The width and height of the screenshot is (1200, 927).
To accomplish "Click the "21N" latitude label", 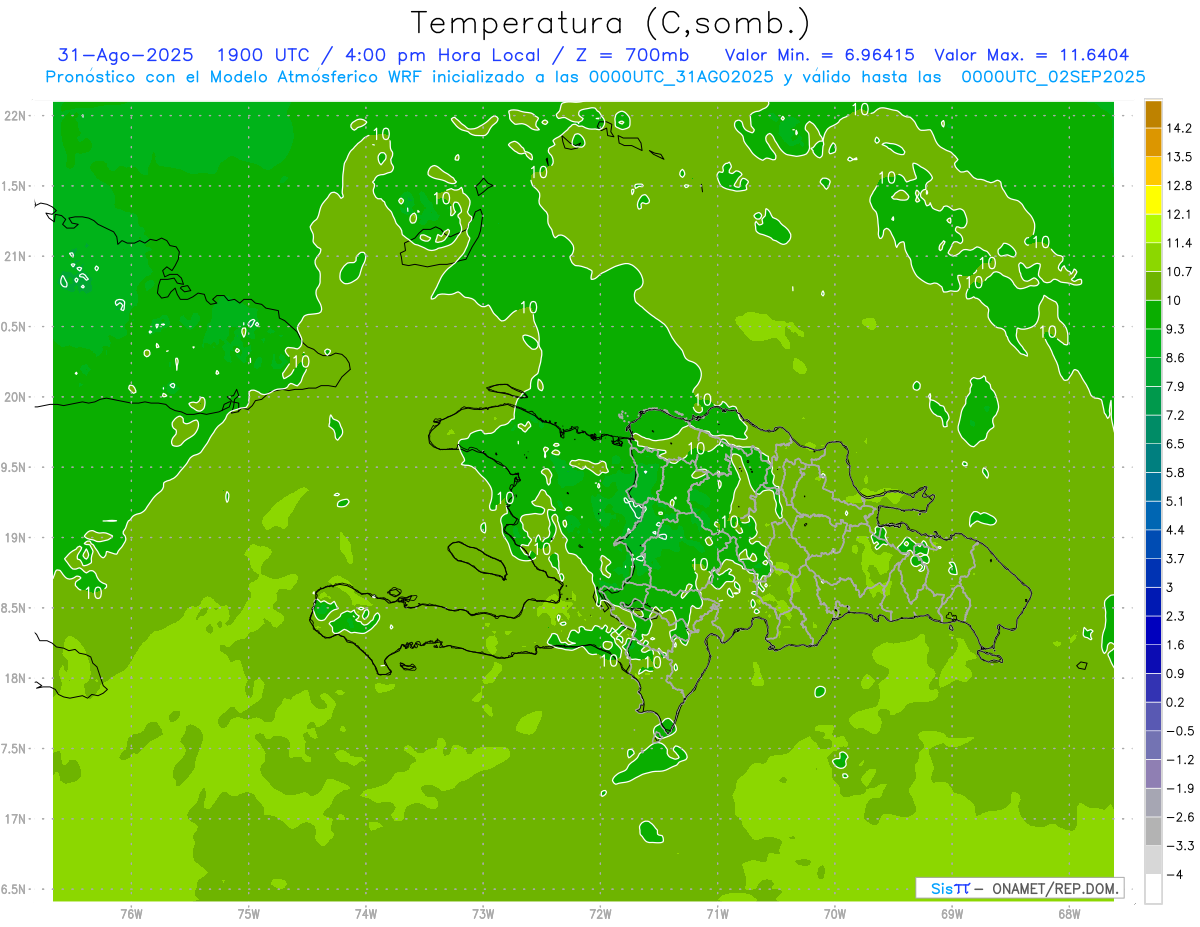I will [x=14, y=256].
